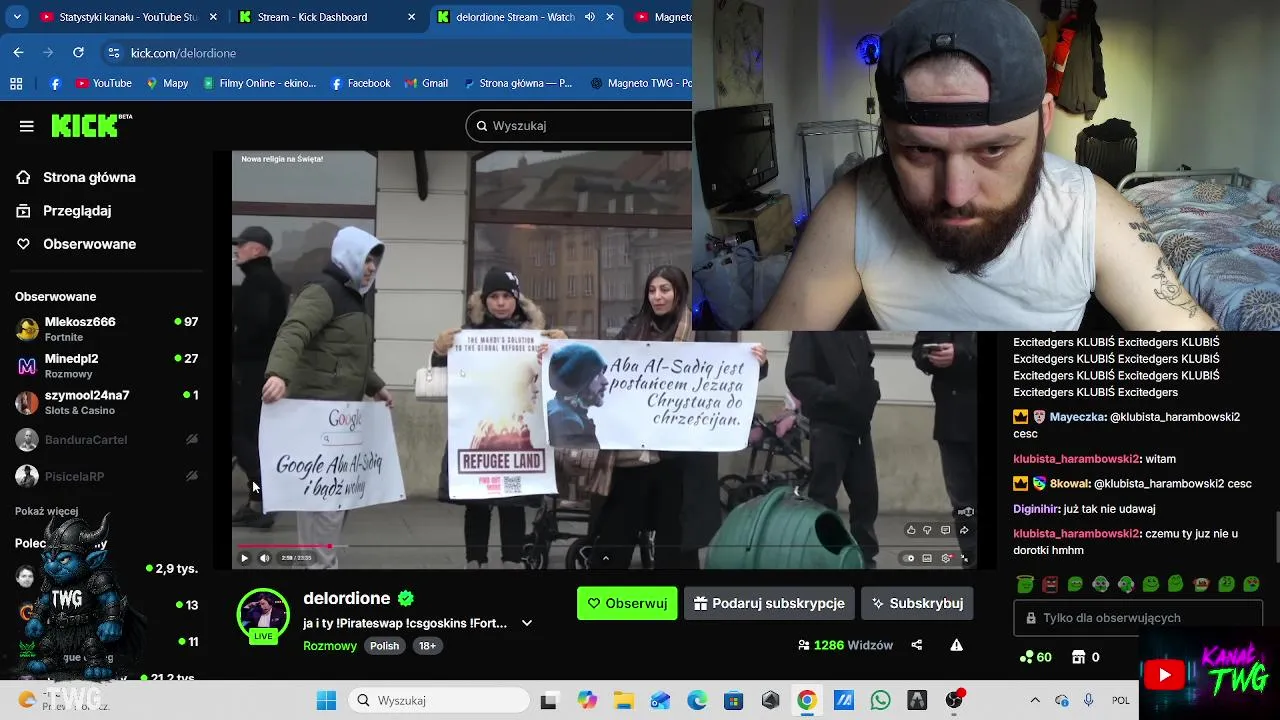Seek on the embedded video progress bar
Image resolution: width=1280 pixels, height=720 pixels.
click(x=604, y=547)
